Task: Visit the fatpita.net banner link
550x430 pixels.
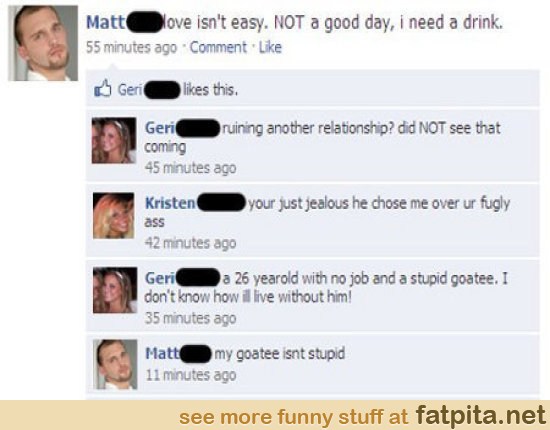Action: pyautogui.click(x=481, y=416)
